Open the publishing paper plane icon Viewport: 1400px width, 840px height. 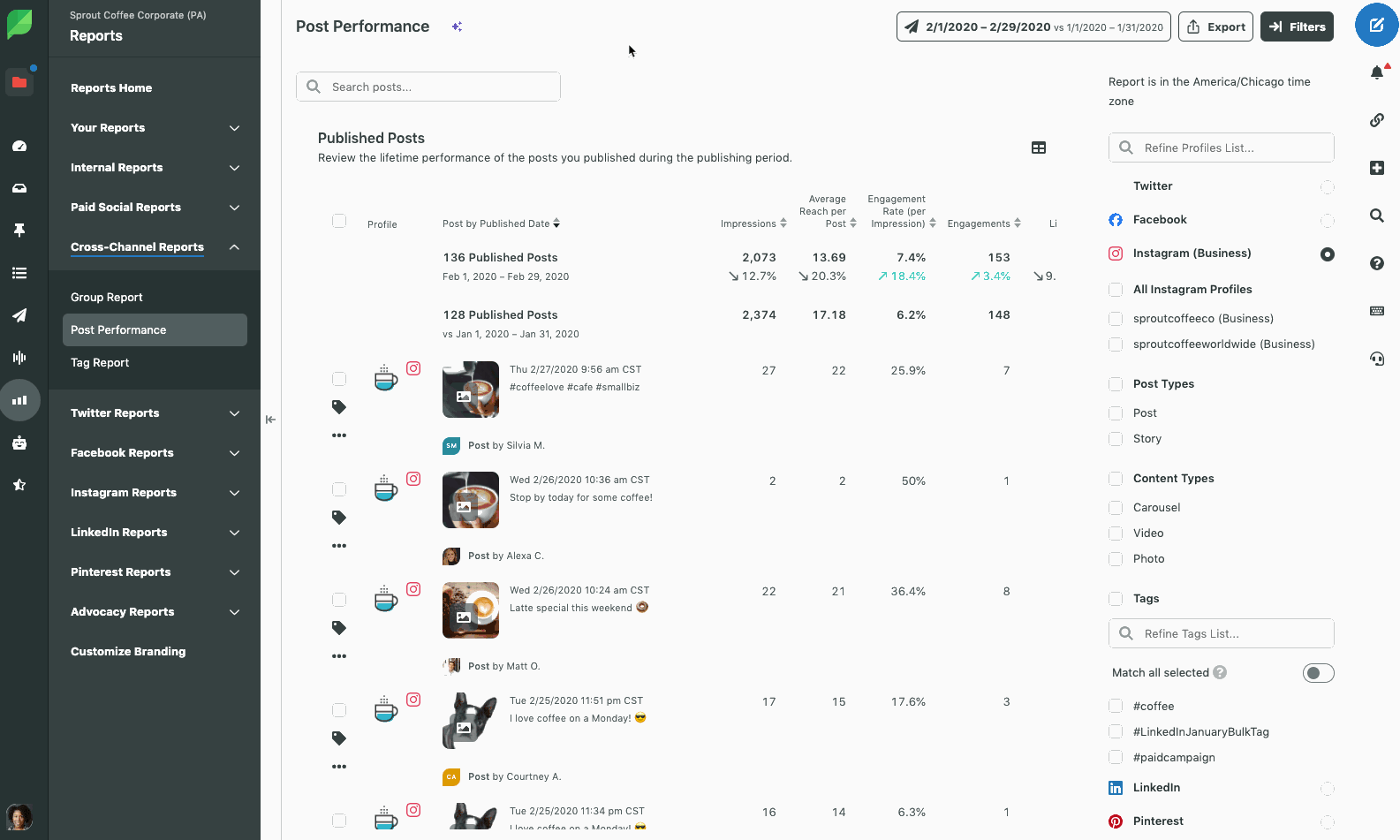(x=19, y=315)
